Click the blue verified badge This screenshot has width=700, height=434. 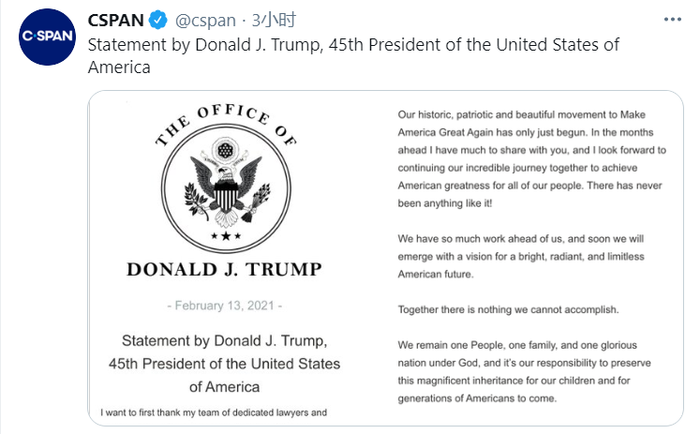coord(157,21)
